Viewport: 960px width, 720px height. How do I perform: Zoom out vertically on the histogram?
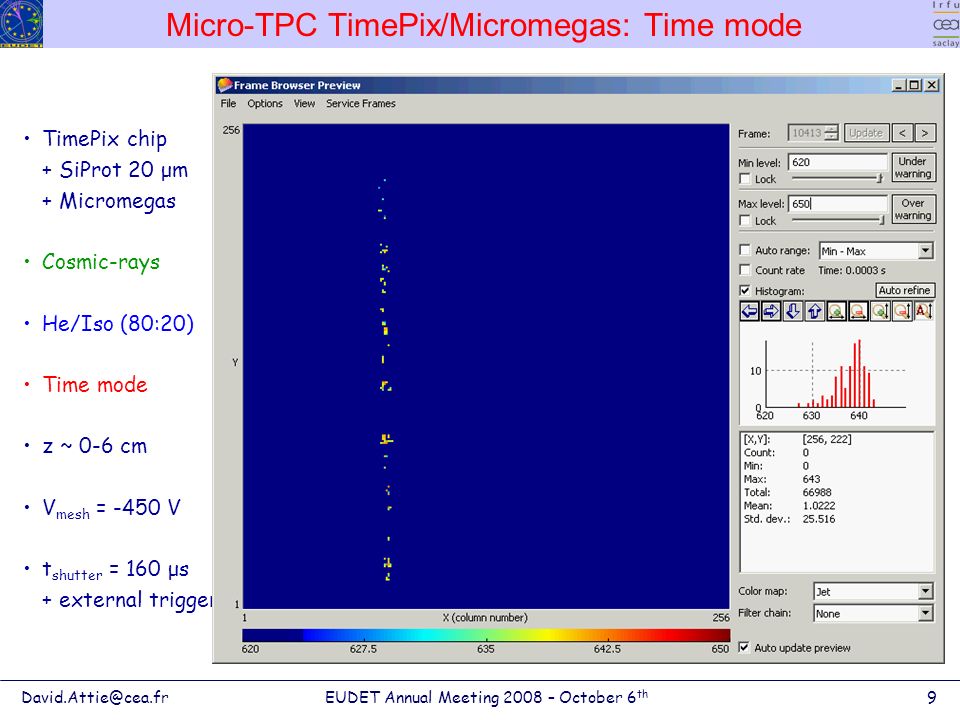(901, 311)
